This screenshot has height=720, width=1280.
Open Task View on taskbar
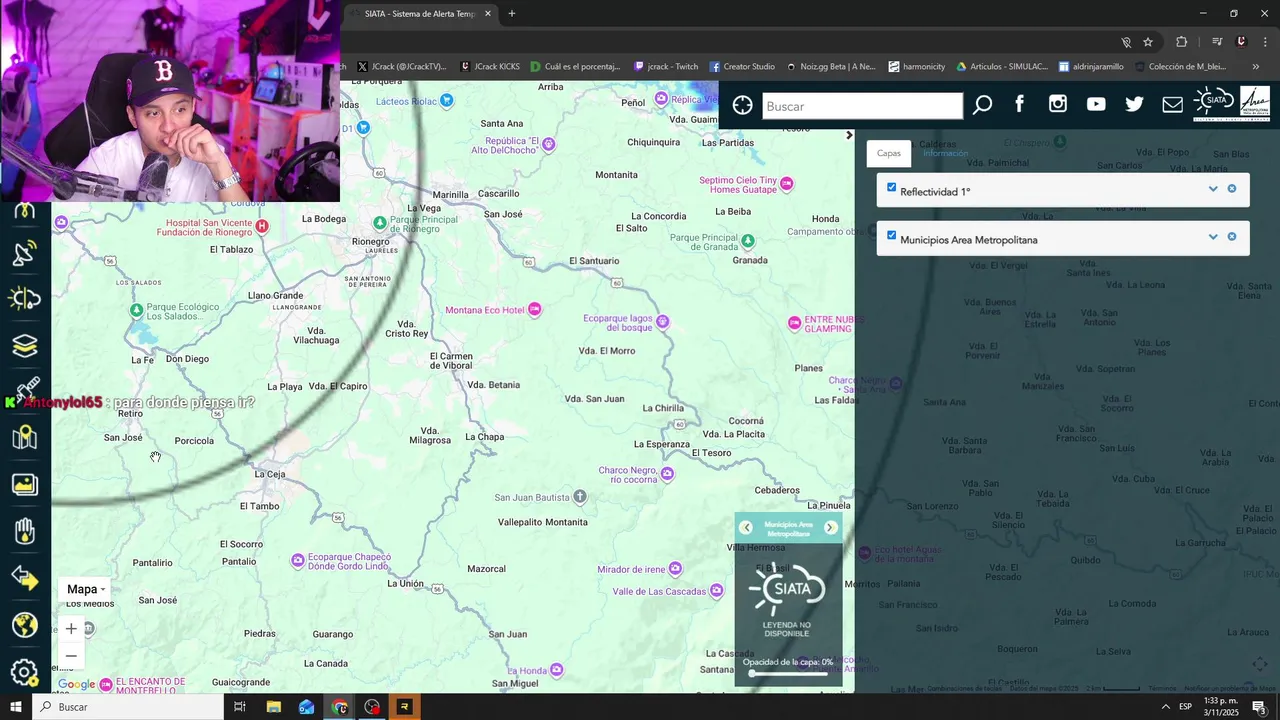pyautogui.click(x=240, y=707)
